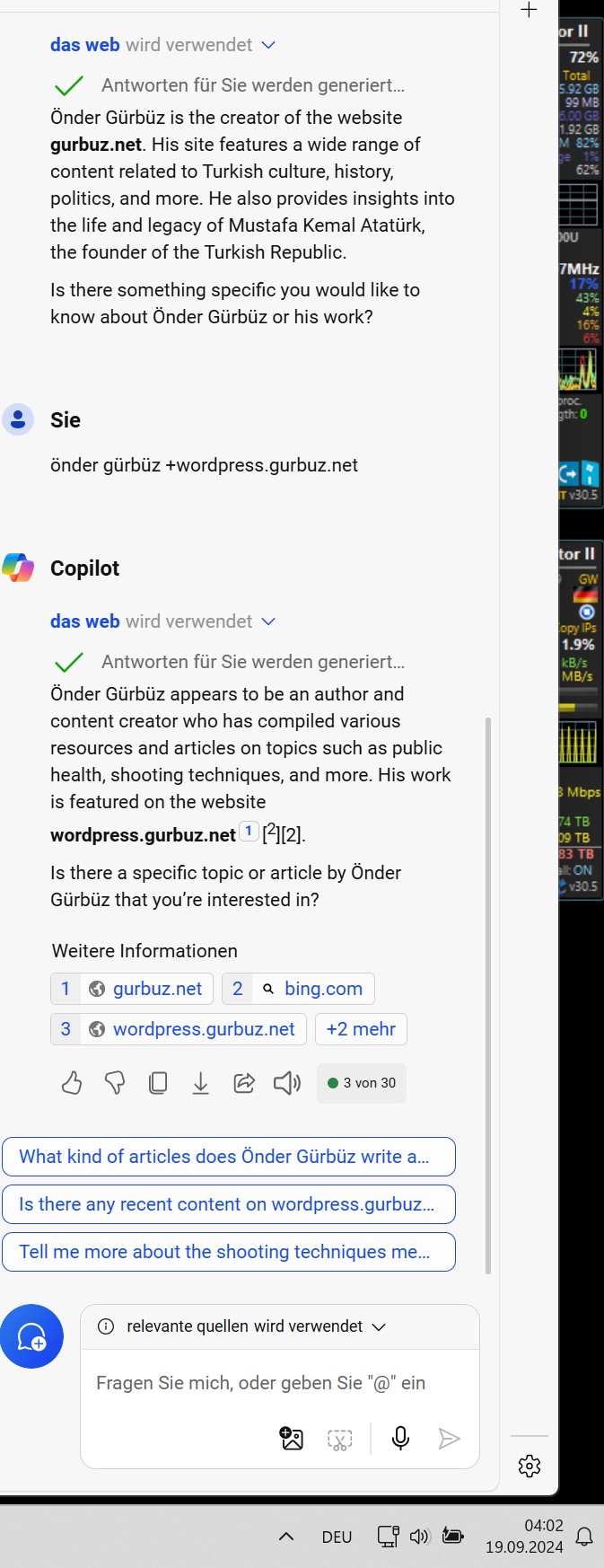Open source 2 bing.com
Screen dimensions: 604x1568
point(298,989)
